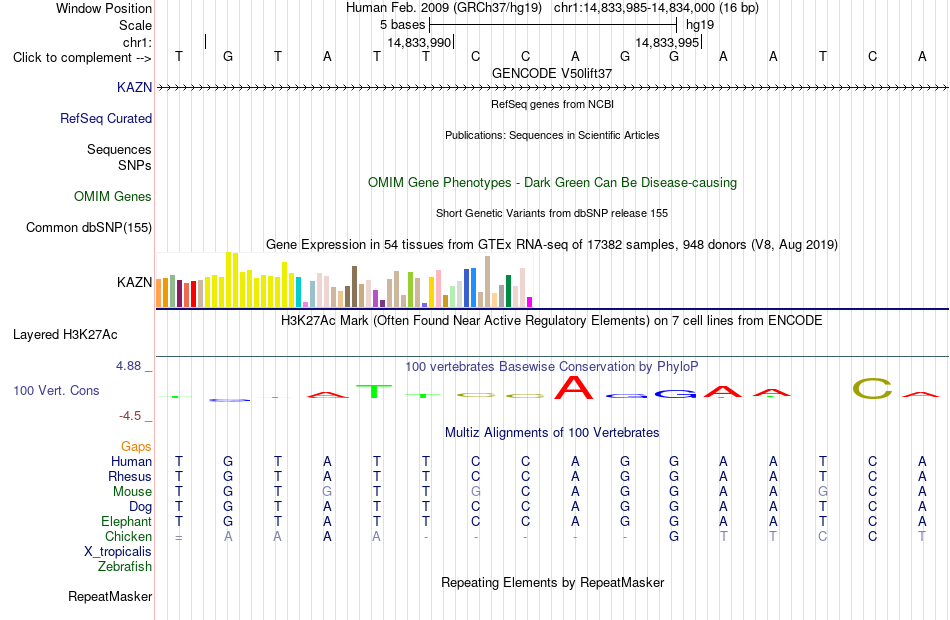950x620 pixels.
Task: Click the bold green T in PhyloP logo
Action: coord(375,392)
